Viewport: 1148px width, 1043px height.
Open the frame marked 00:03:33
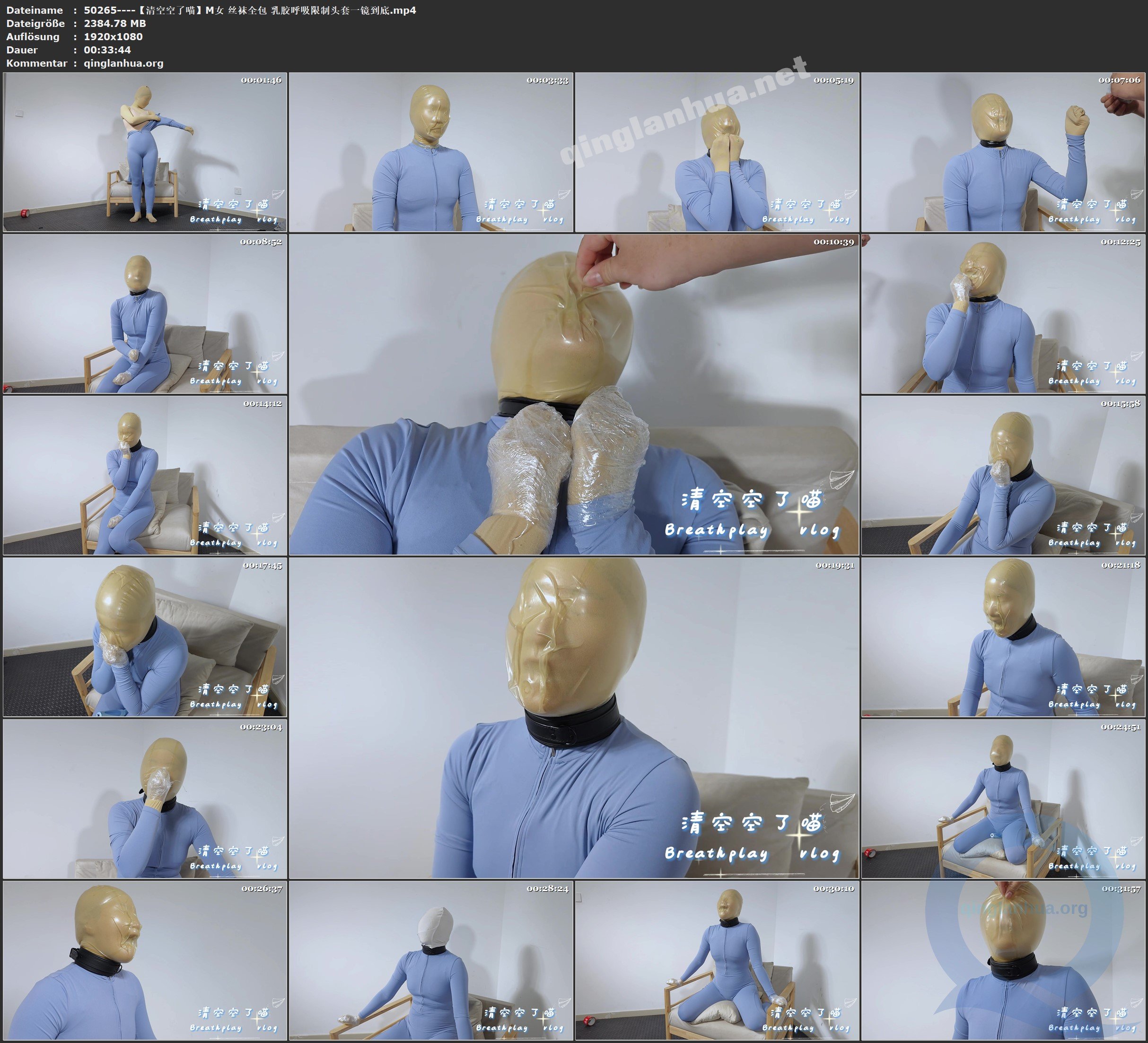click(431, 152)
